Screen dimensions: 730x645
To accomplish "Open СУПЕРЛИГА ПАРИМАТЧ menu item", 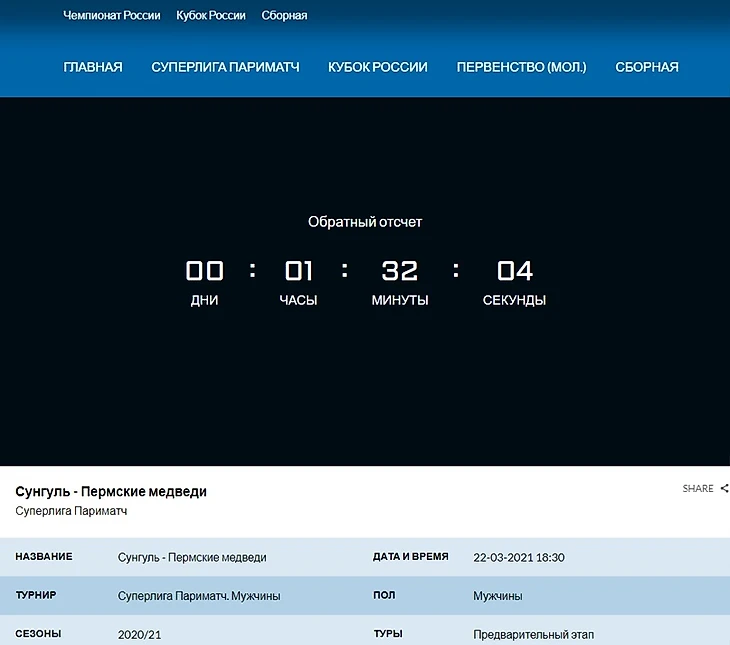I will coord(225,67).
